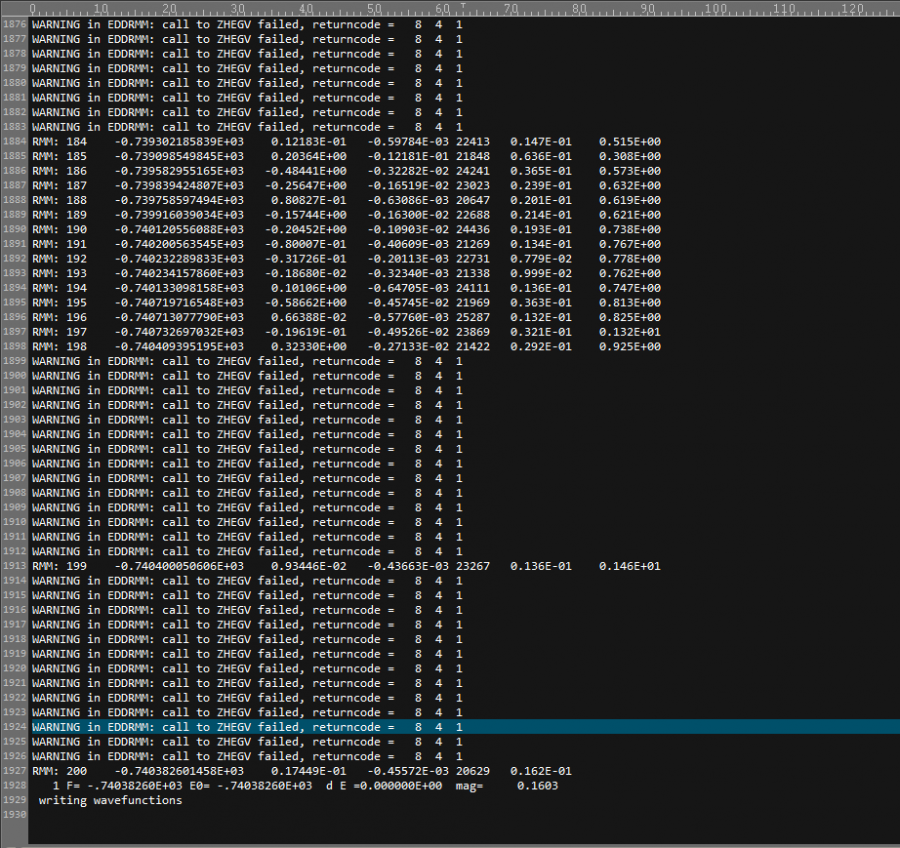This screenshot has height=848, width=900.
Task: Click the 'RMM: 200' label
Action: tap(59, 771)
